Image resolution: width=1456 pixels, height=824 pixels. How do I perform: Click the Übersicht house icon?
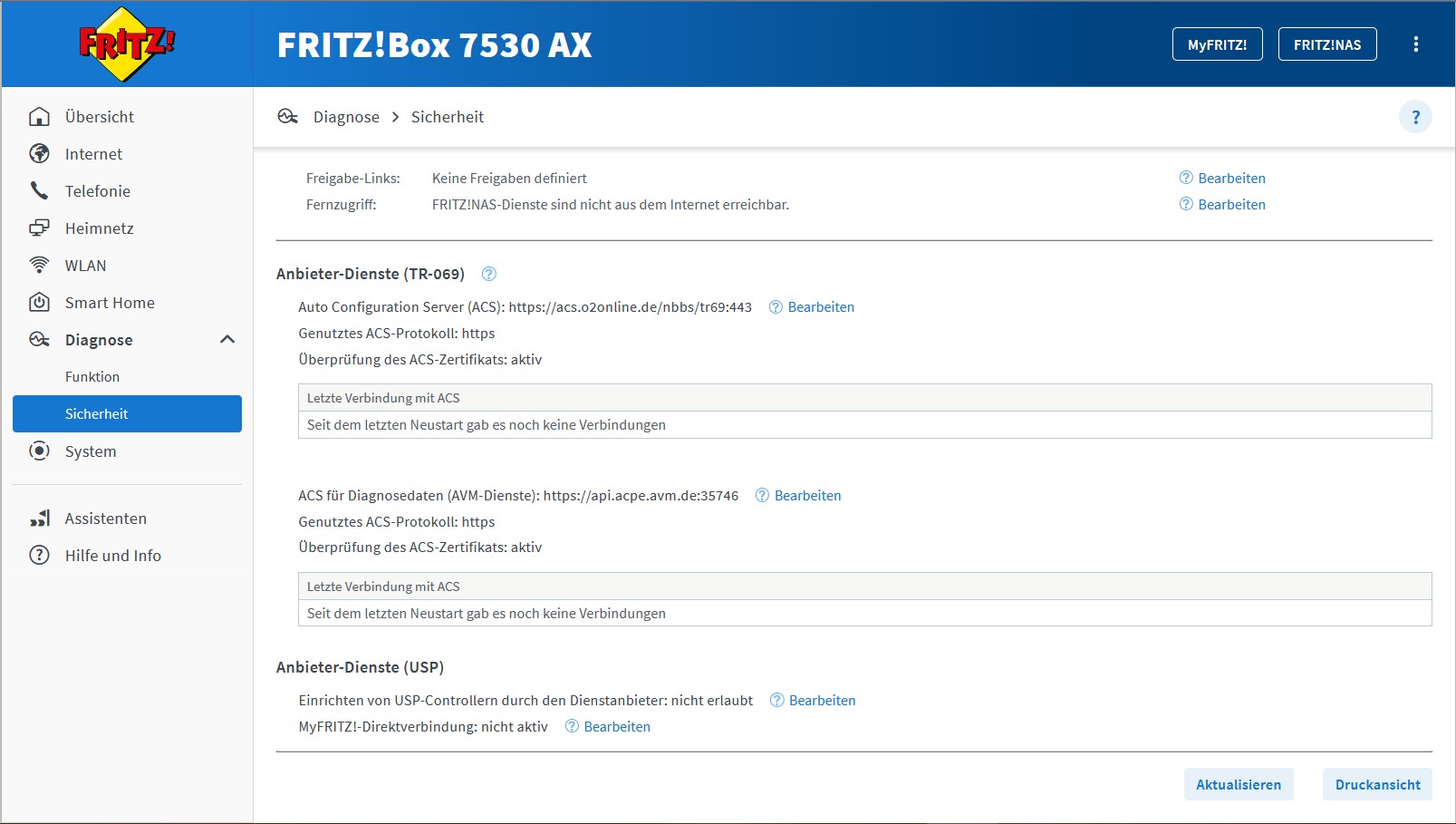click(39, 117)
